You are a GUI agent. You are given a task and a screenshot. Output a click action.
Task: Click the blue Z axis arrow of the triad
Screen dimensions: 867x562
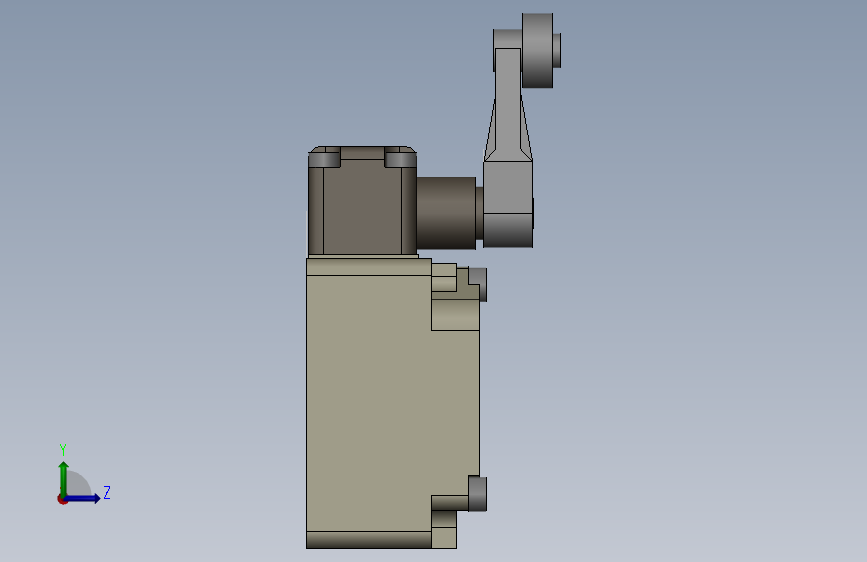coord(83,498)
